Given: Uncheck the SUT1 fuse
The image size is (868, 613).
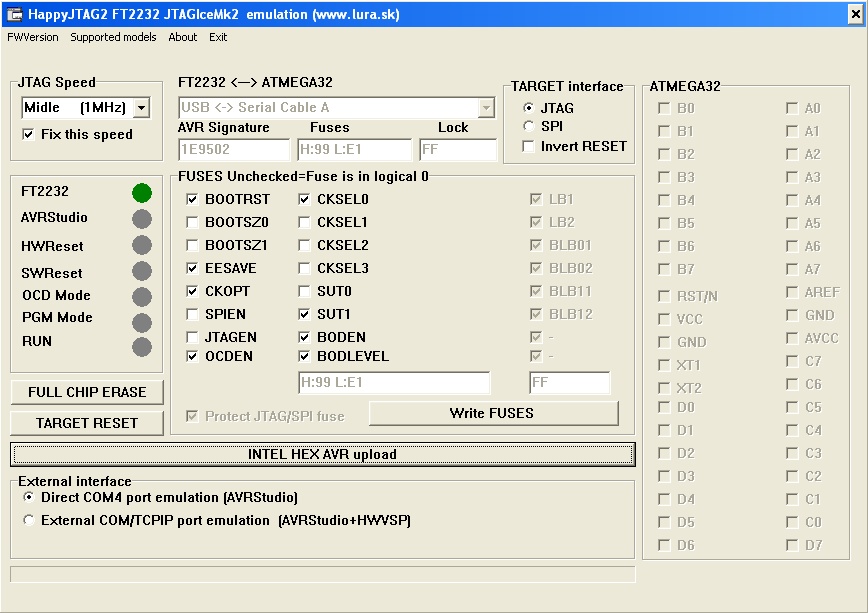Looking at the screenshot, I should (x=304, y=315).
